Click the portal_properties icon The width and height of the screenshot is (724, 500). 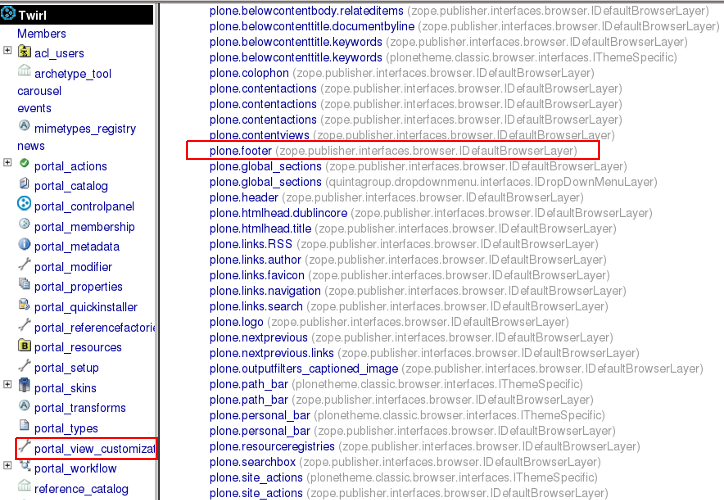point(24,284)
